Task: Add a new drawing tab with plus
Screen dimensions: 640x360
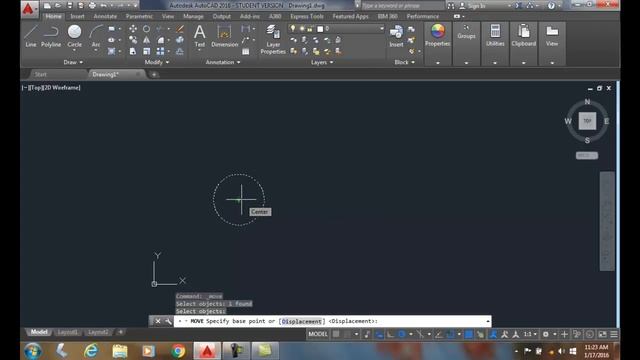Action: [154, 74]
